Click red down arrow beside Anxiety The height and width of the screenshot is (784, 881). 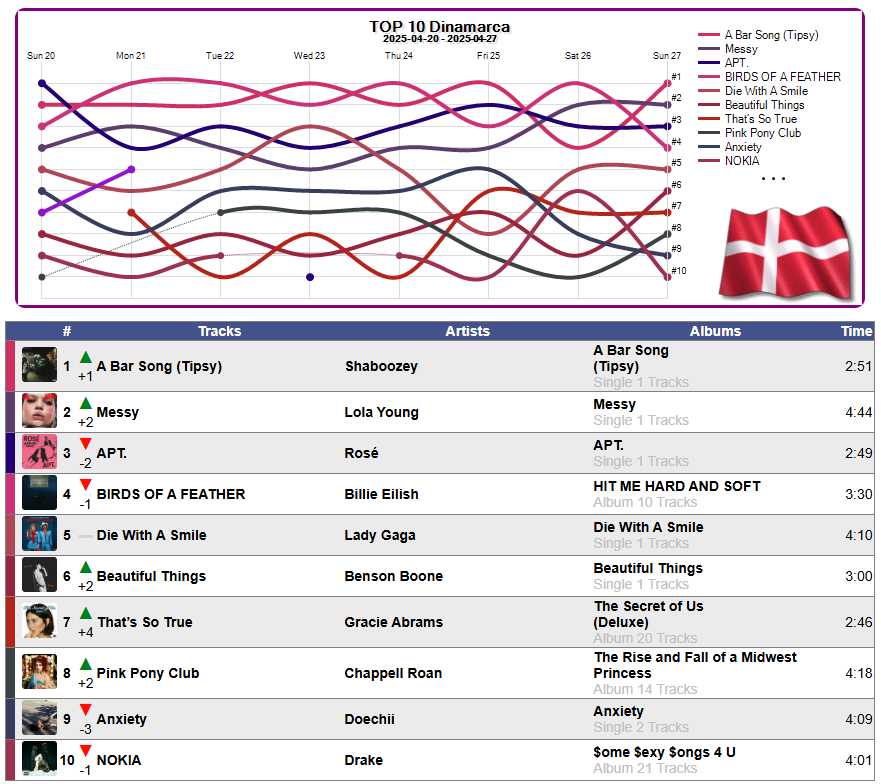click(85, 710)
